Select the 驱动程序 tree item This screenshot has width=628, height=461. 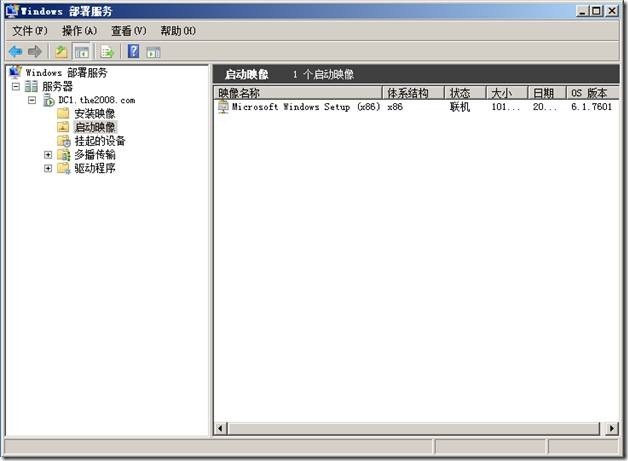(95, 168)
